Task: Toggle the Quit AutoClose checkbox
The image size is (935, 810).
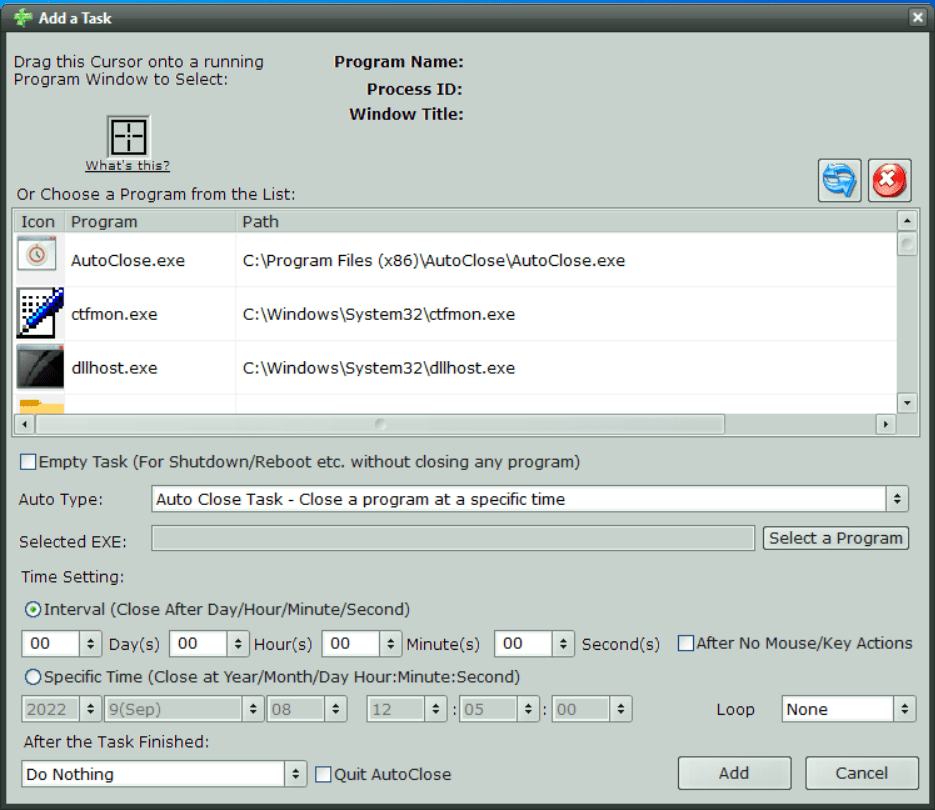Action: pyautogui.click(x=323, y=774)
